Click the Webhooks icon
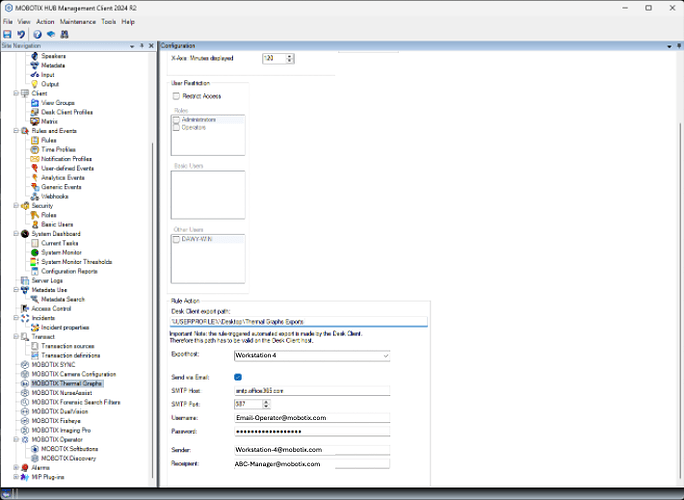 pos(35,196)
